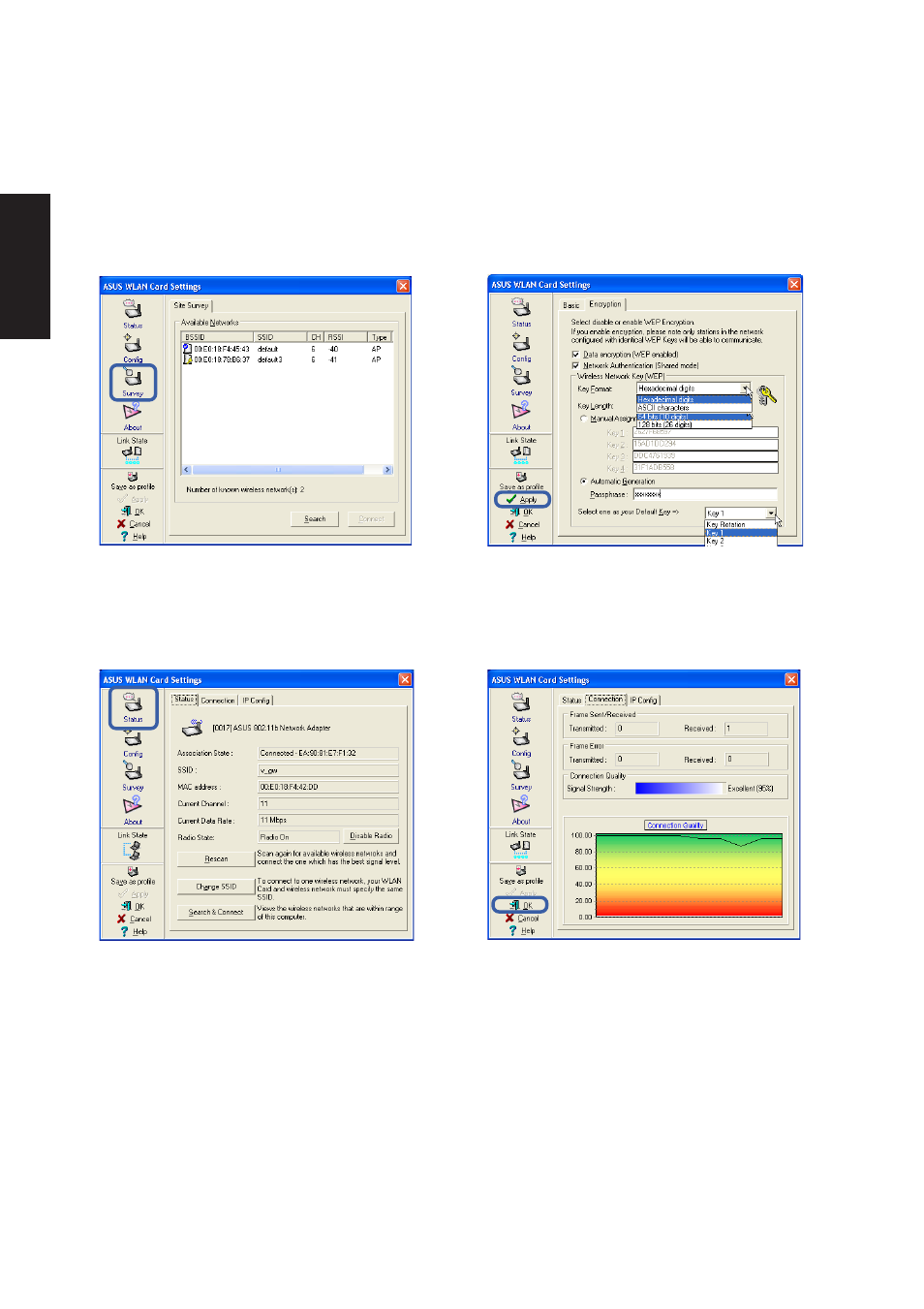
Task: Open Config page in Site Survey window
Action: point(132,348)
